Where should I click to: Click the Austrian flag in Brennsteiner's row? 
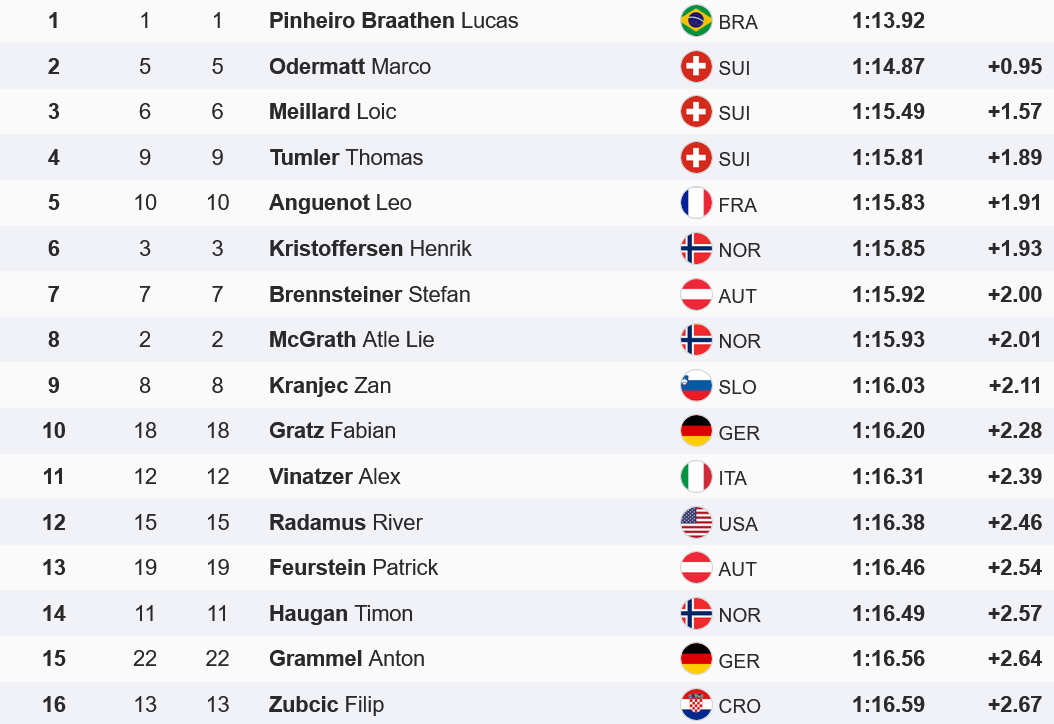(x=696, y=295)
